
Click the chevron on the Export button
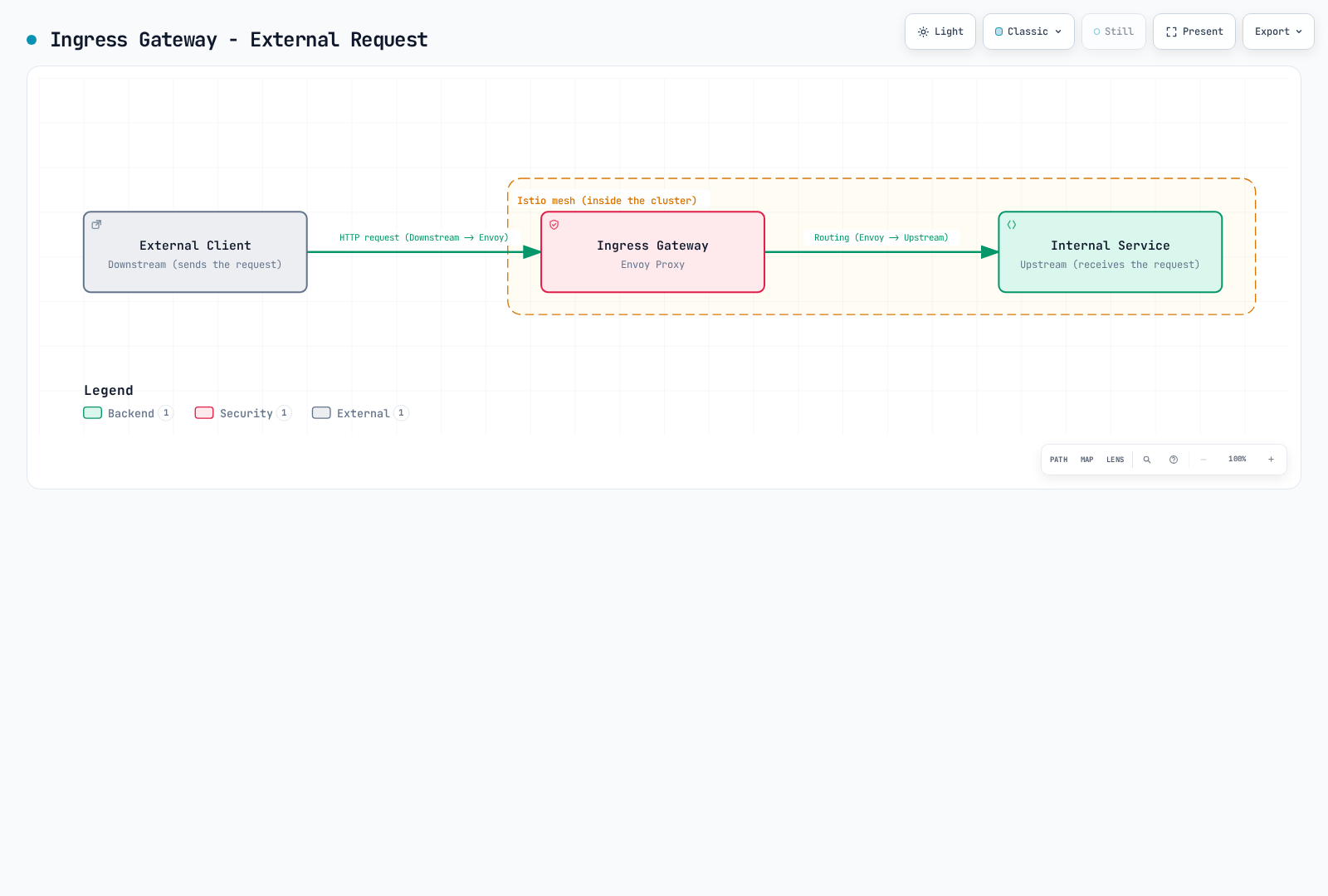pyautogui.click(x=1299, y=32)
